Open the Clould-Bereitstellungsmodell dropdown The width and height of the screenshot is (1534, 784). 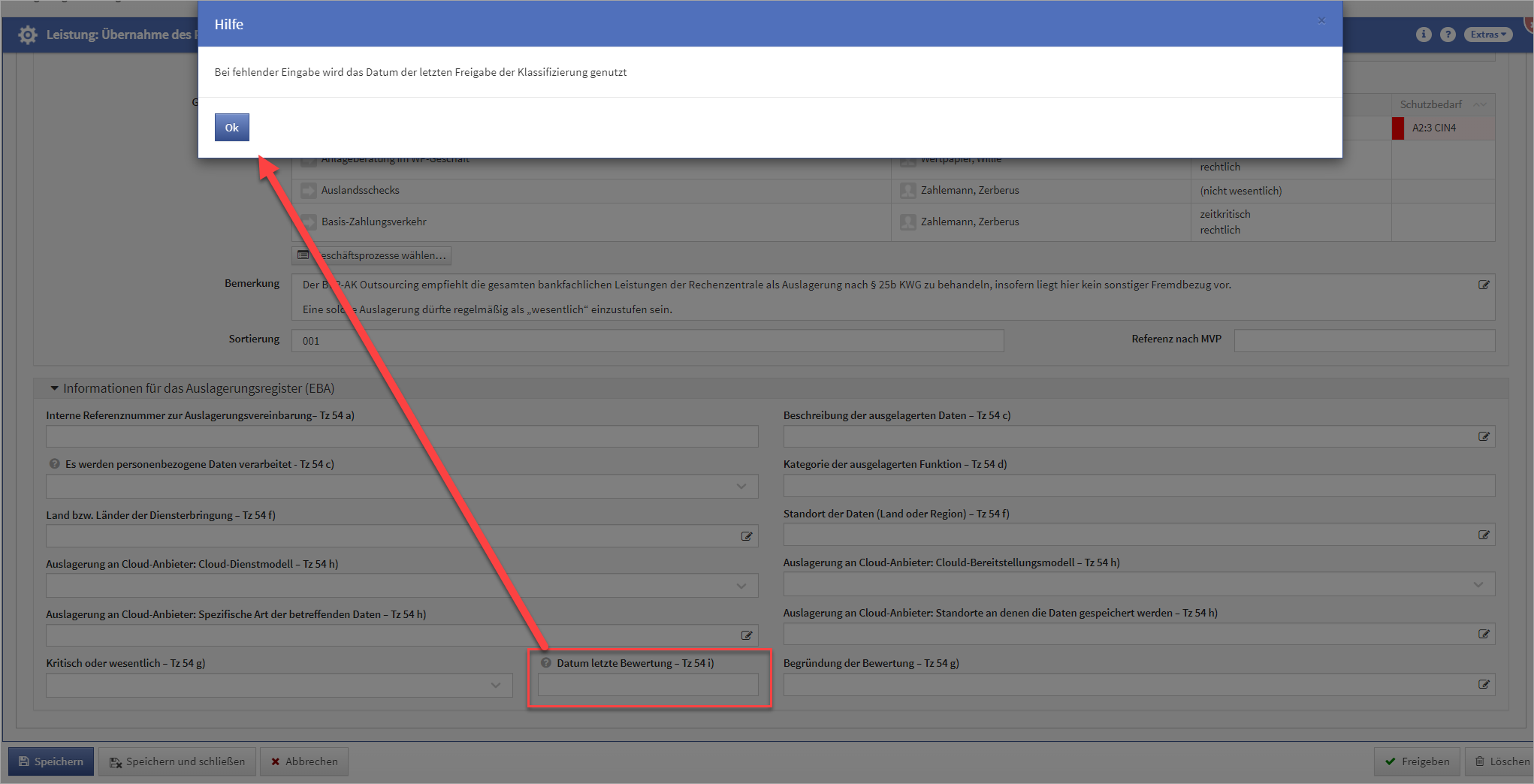[x=1478, y=584]
